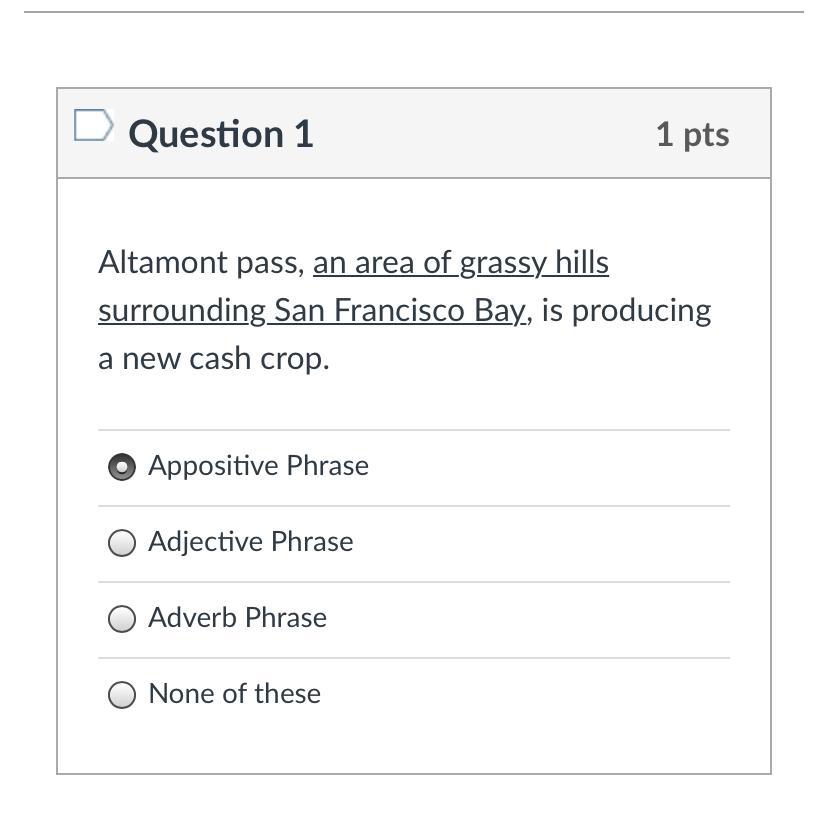
Task: Pick the Adverb Phrase radio button
Action: coord(122,619)
